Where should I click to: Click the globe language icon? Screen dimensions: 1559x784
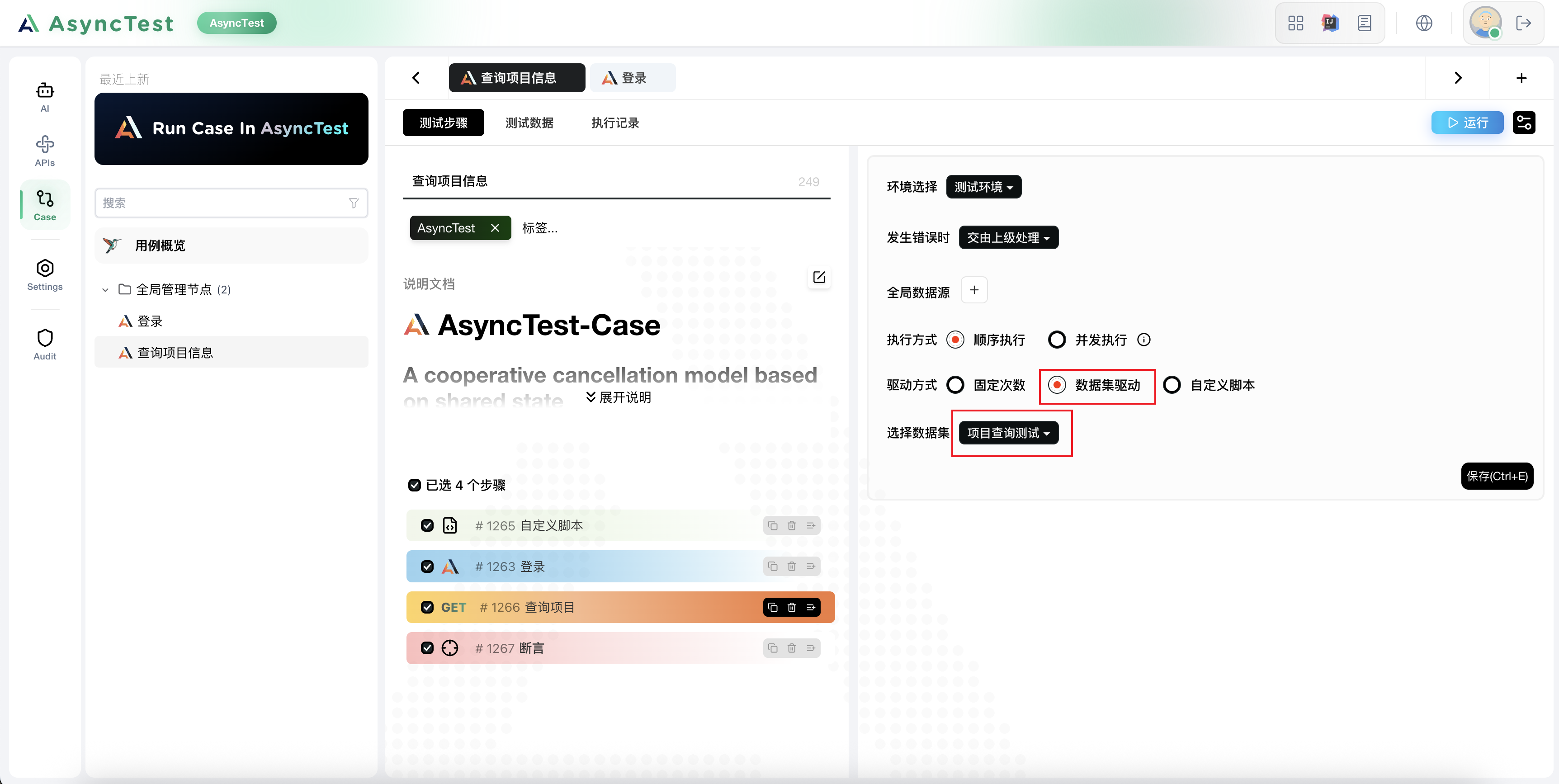[x=1424, y=23]
